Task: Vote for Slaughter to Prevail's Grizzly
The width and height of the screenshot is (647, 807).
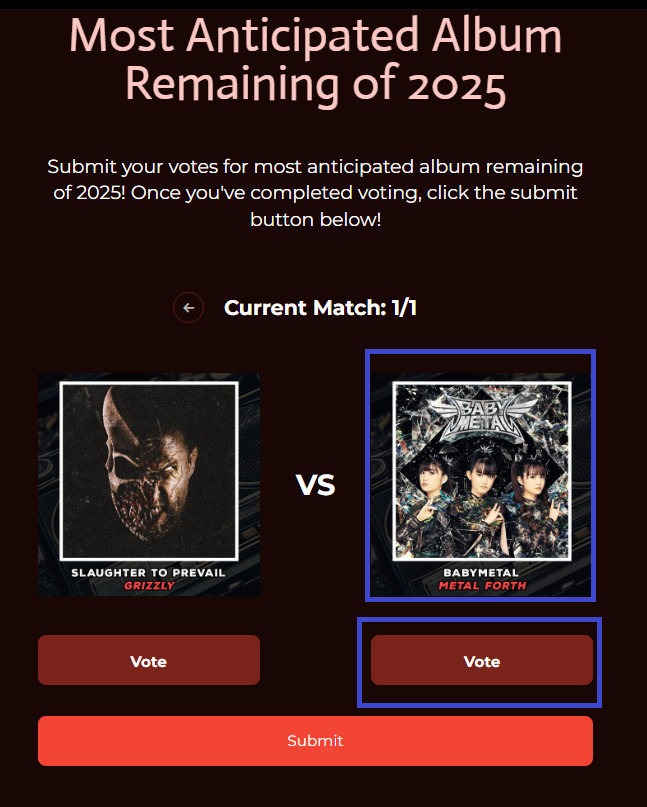Action: click(x=149, y=660)
